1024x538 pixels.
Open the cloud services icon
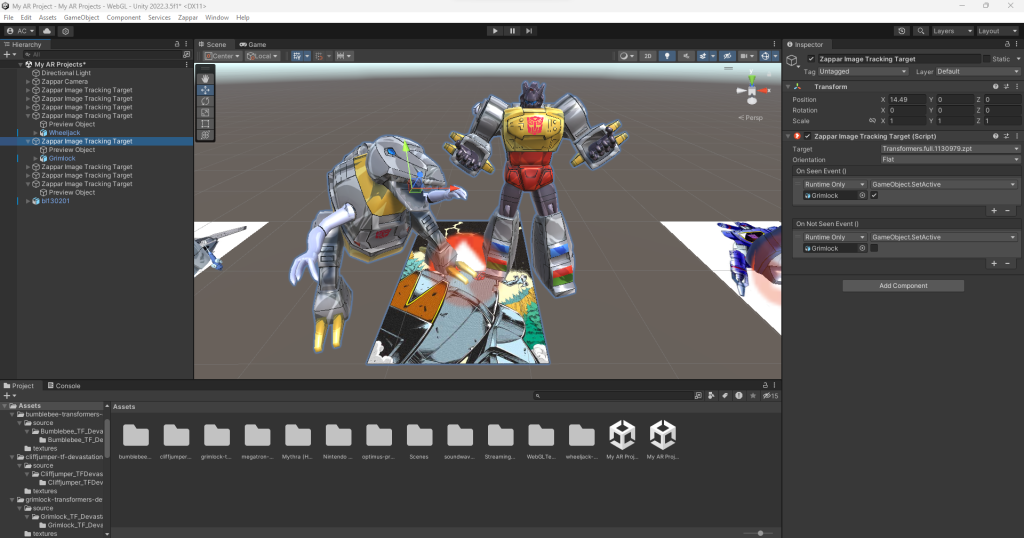click(47, 31)
